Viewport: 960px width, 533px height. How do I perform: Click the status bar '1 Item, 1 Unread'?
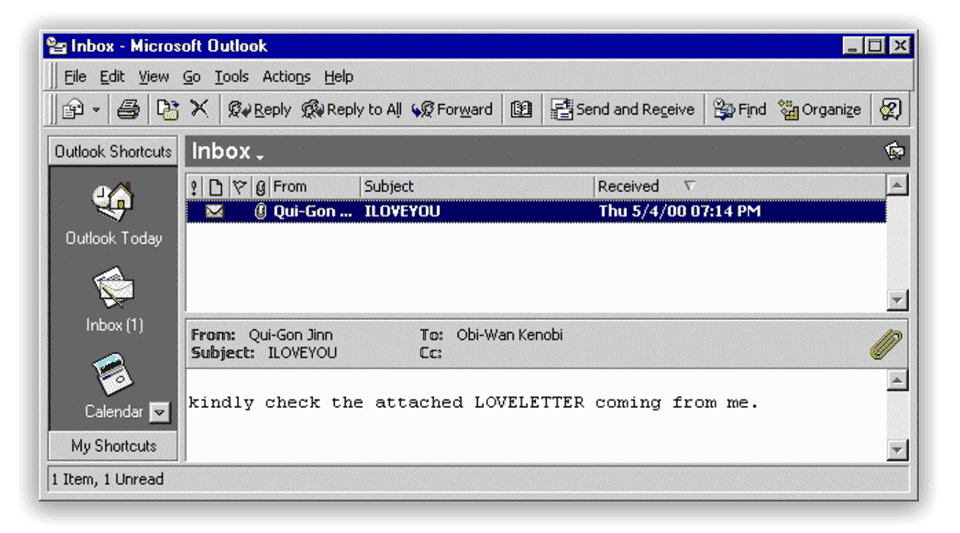pos(107,479)
